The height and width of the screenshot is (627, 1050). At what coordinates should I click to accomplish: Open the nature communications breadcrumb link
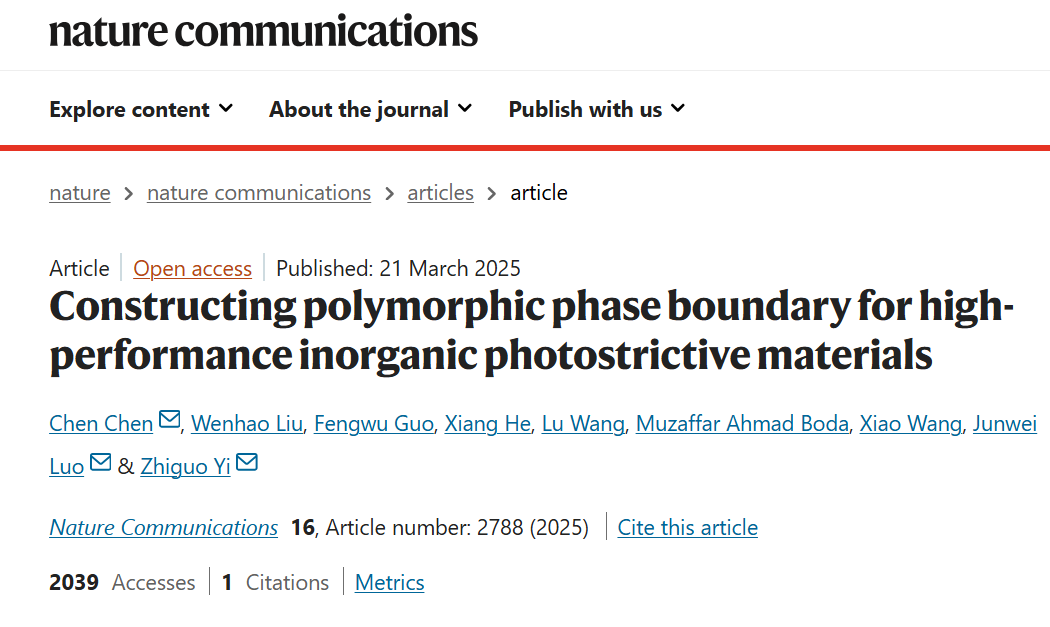(259, 193)
